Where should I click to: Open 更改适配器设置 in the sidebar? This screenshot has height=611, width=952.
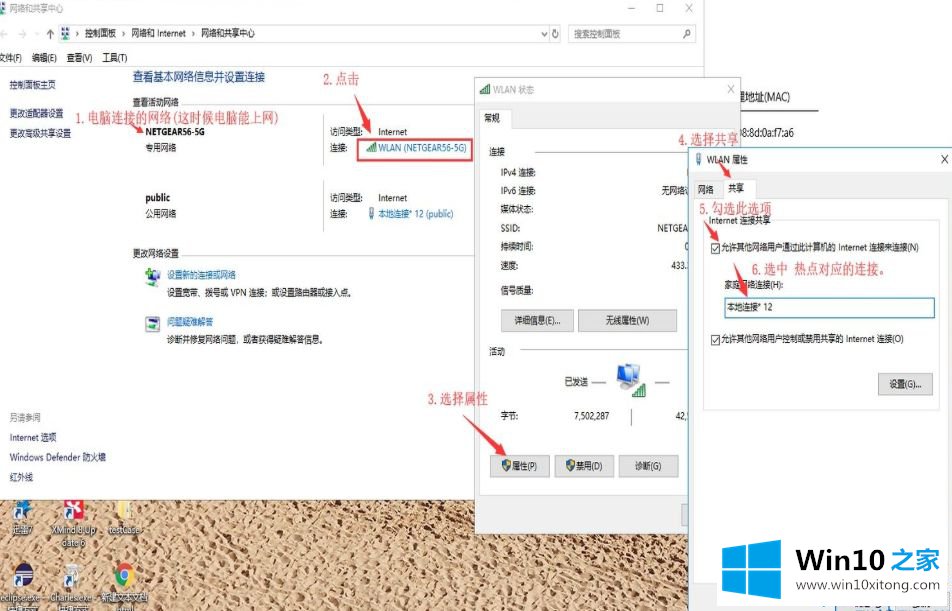click(x=36, y=114)
